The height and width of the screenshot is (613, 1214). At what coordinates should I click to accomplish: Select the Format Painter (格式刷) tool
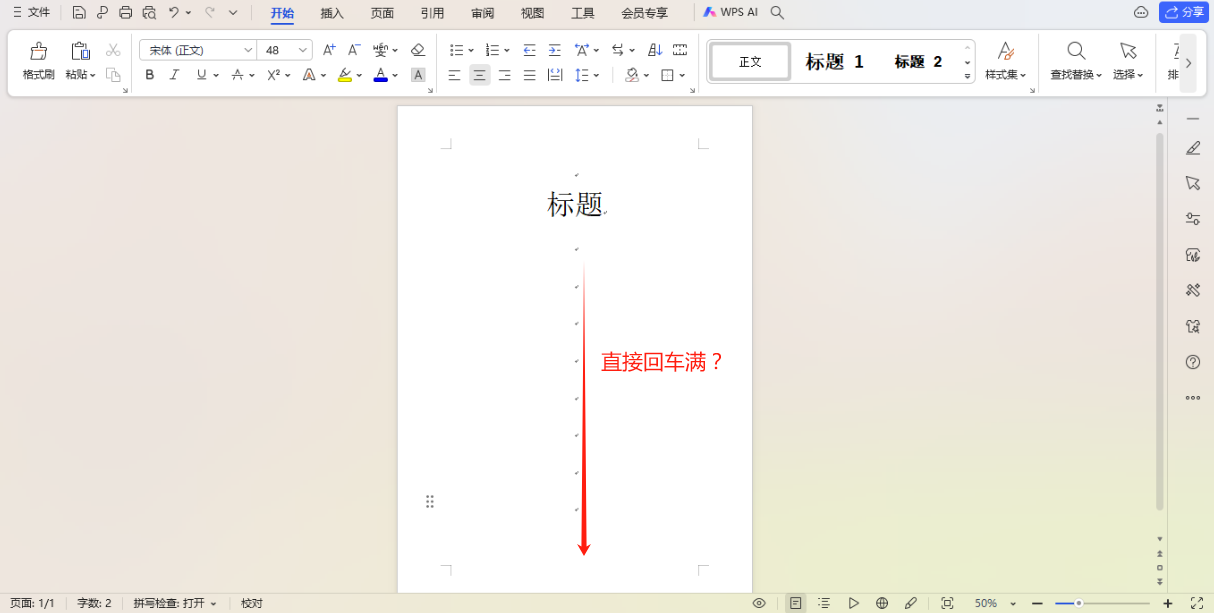(x=39, y=60)
